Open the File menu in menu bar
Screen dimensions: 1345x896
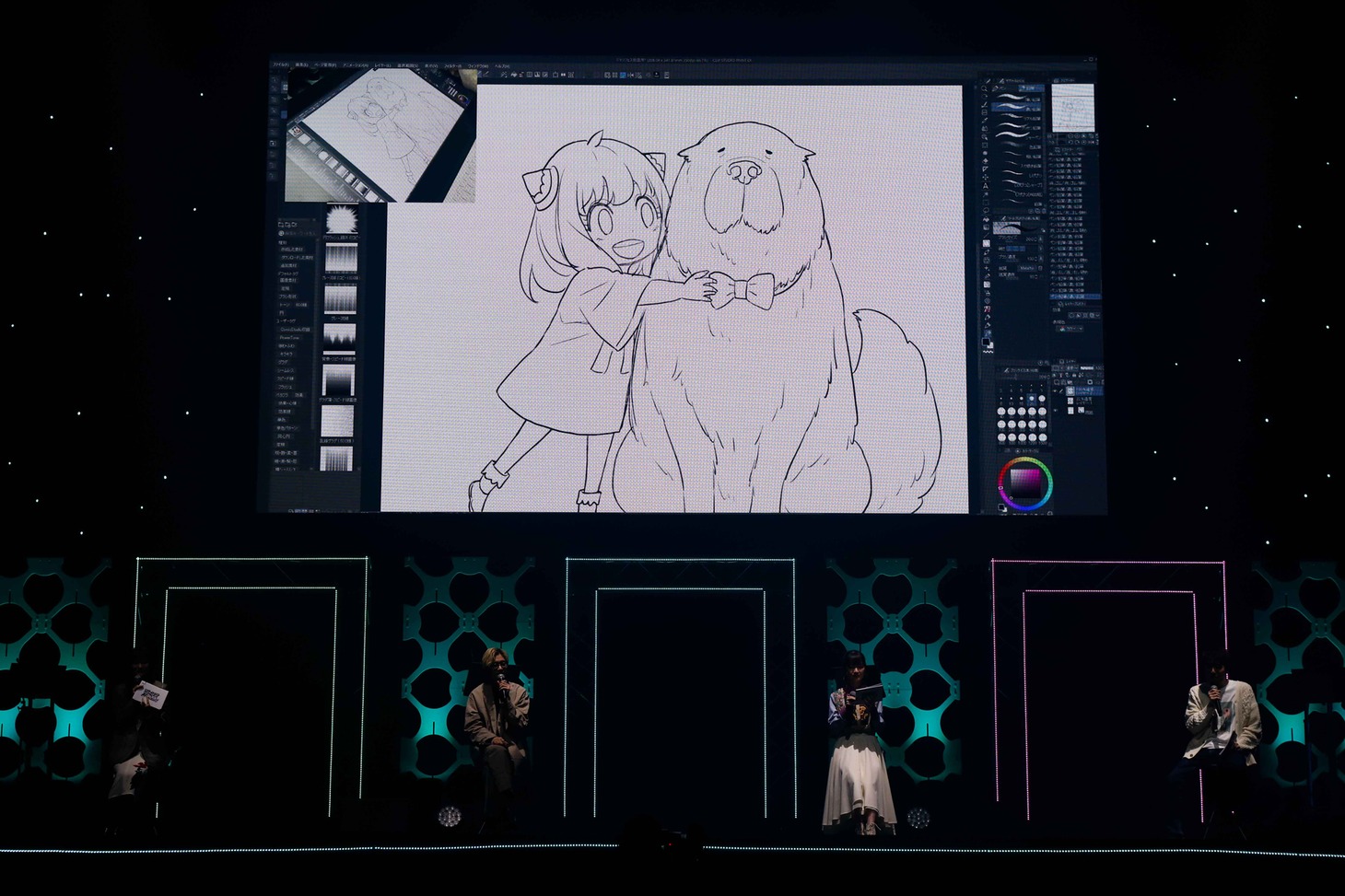[x=280, y=65]
